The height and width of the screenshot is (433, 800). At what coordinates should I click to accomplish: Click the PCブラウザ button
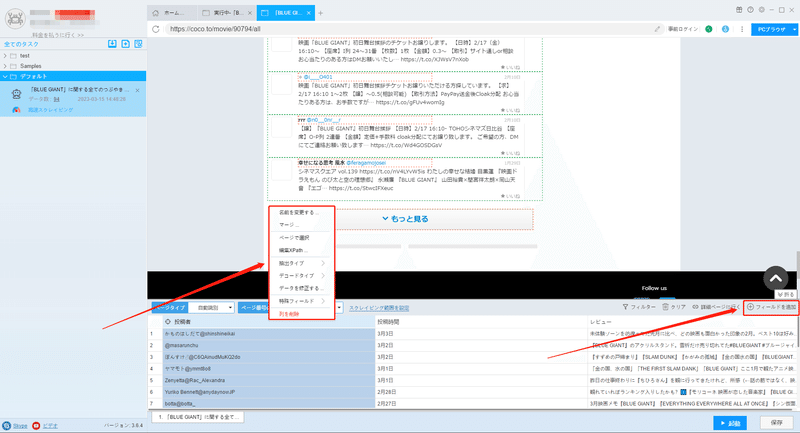point(771,30)
